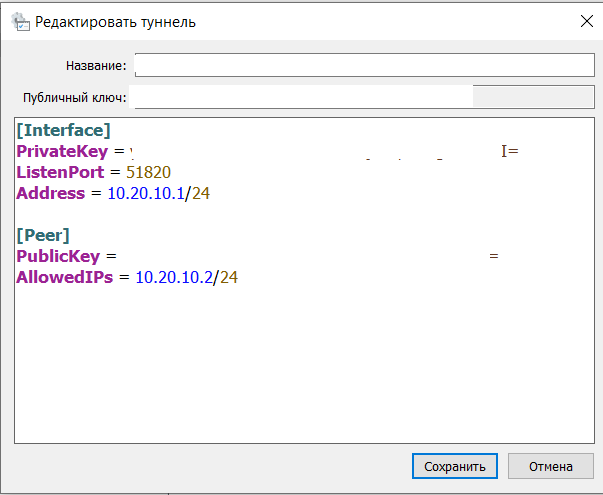Click empty area below config text

point(304,365)
